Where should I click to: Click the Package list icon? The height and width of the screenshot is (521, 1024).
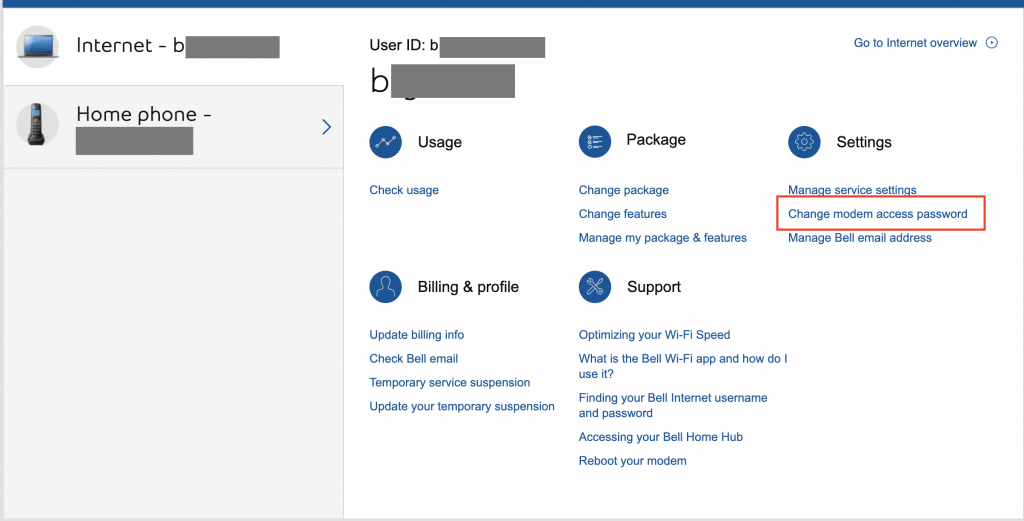tap(595, 142)
